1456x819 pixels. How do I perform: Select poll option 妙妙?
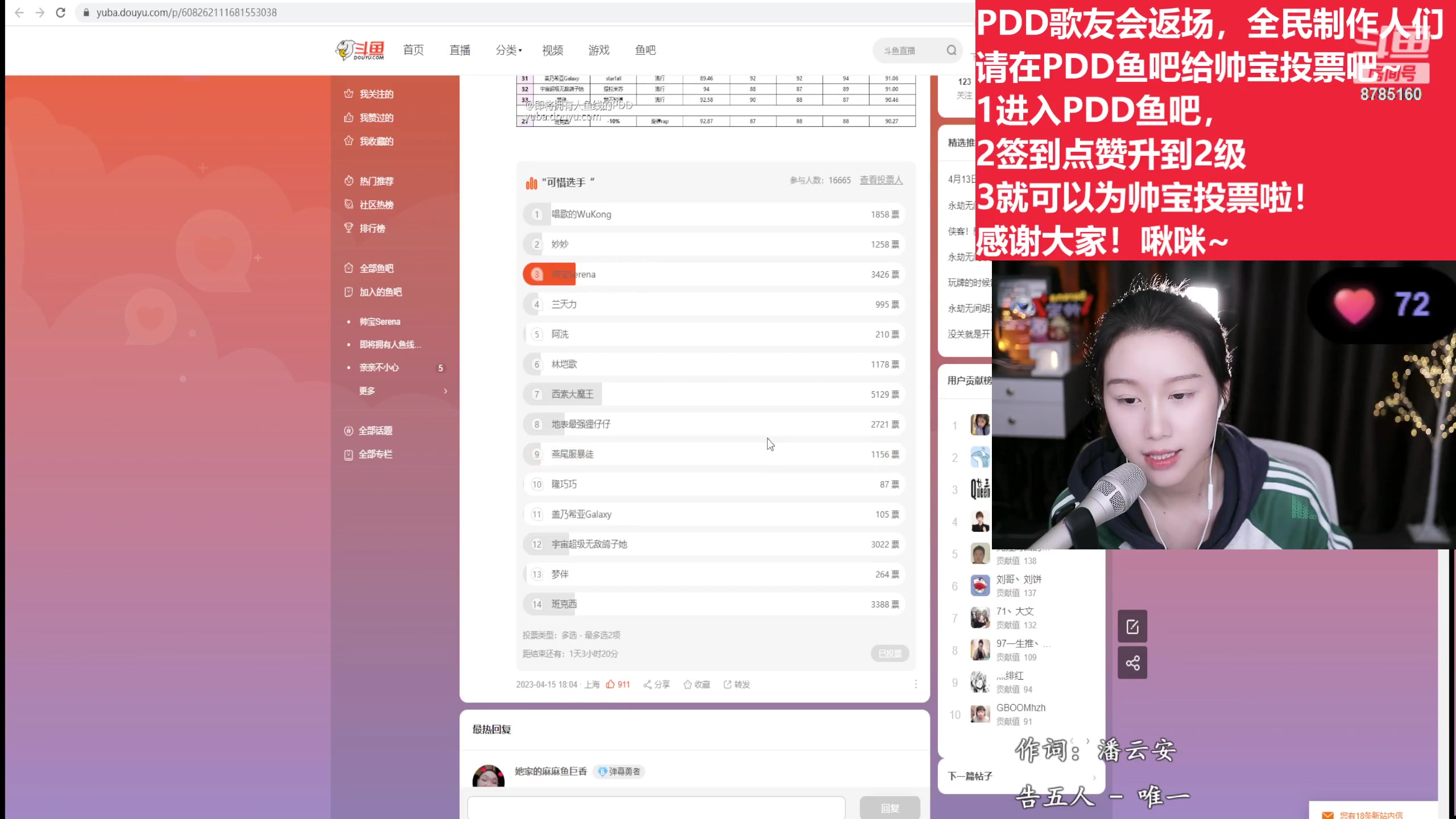tap(713, 244)
